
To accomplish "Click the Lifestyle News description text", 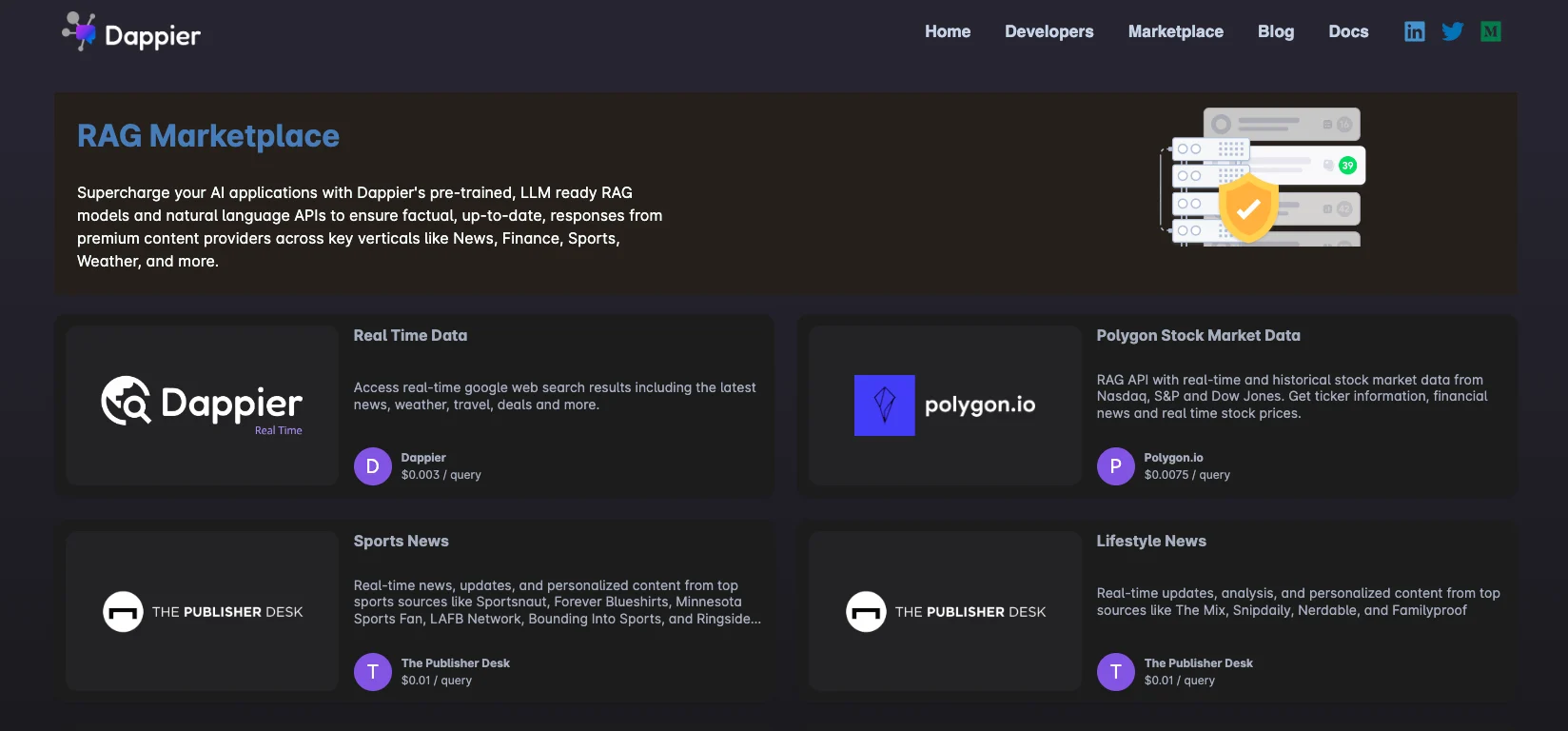I will point(1298,602).
